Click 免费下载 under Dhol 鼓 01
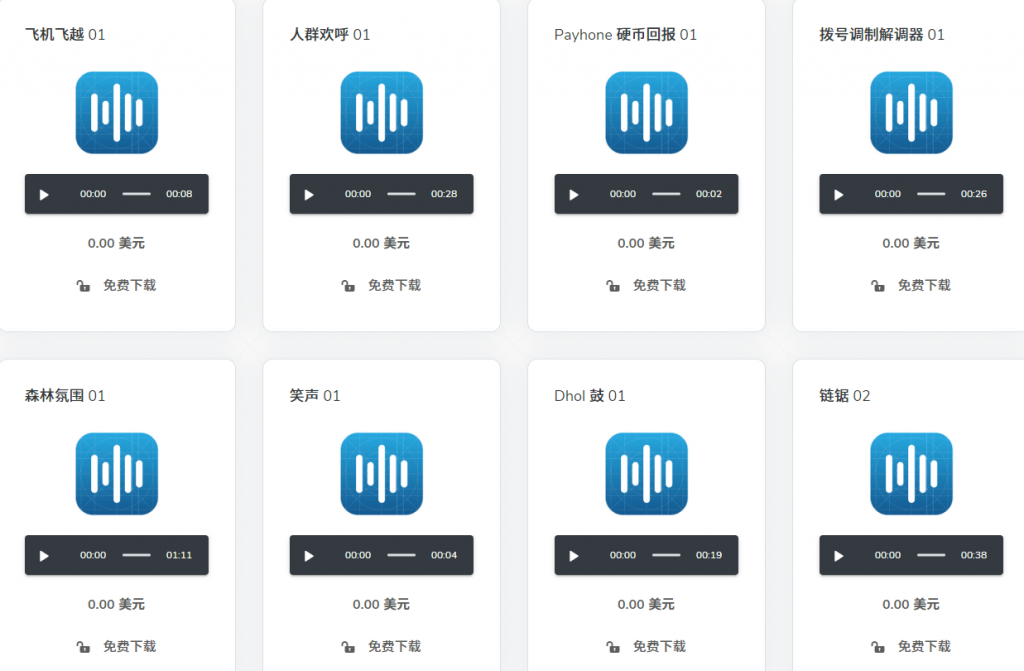The width and height of the screenshot is (1024, 671). pos(659,646)
